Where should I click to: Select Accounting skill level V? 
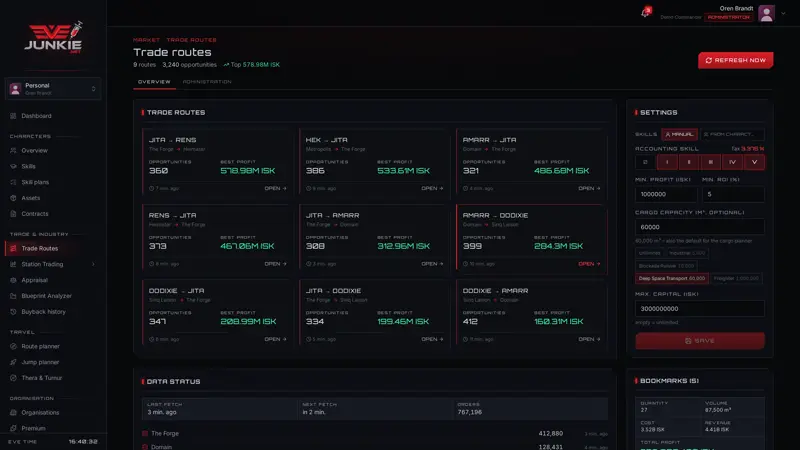coord(755,162)
